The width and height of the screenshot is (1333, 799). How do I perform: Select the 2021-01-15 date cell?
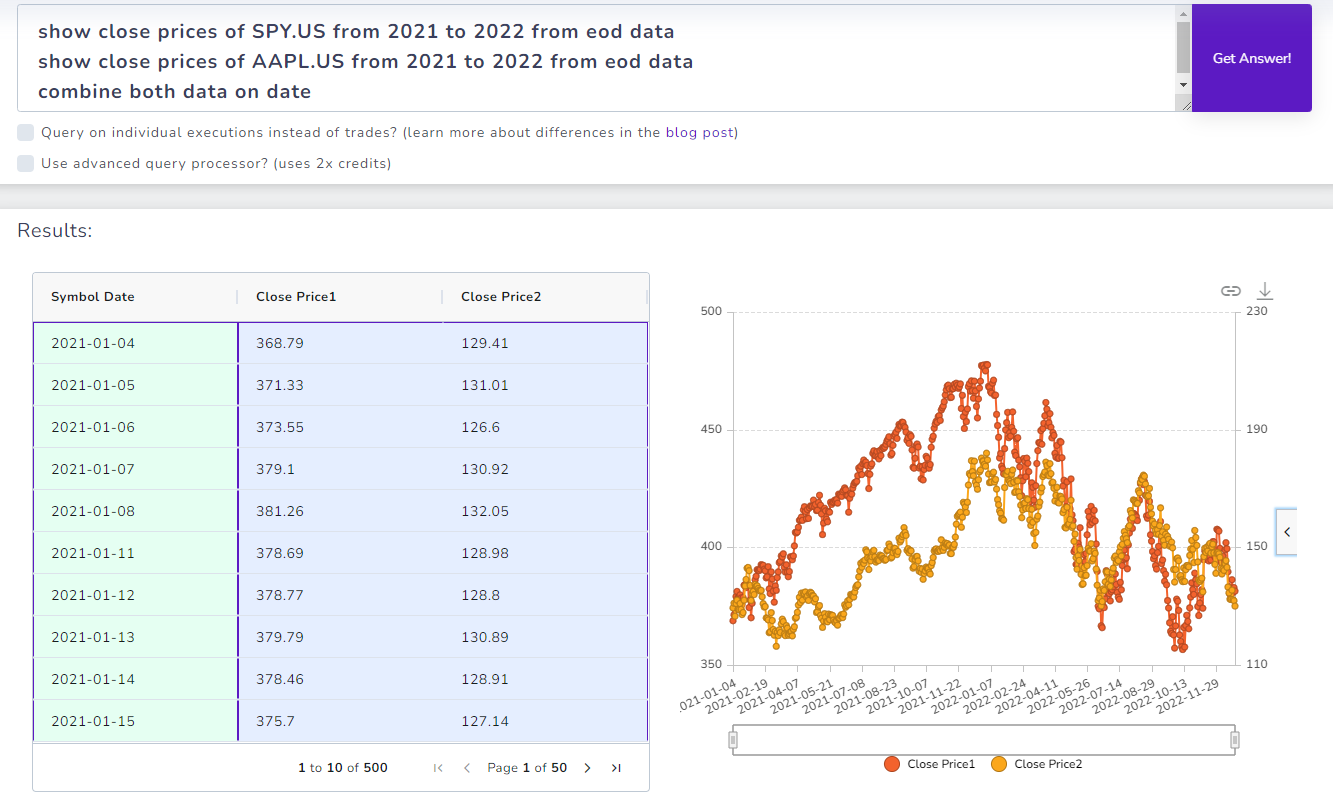pyautogui.click(x=135, y=721)
